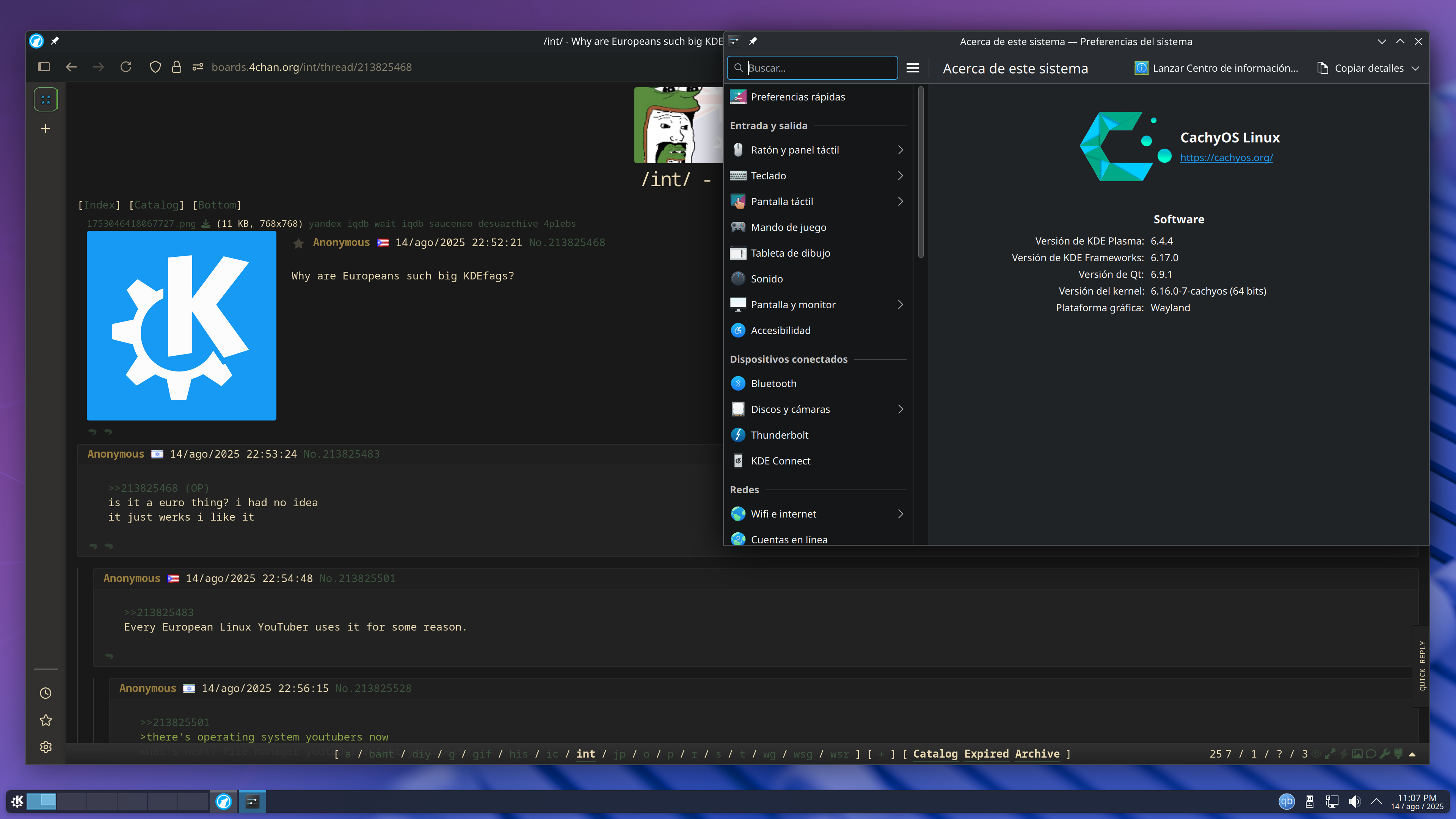Expand Discos y cámaras chevron
Image resolution: width=1456 pixels, height=819 pixels.
[901, 409]
